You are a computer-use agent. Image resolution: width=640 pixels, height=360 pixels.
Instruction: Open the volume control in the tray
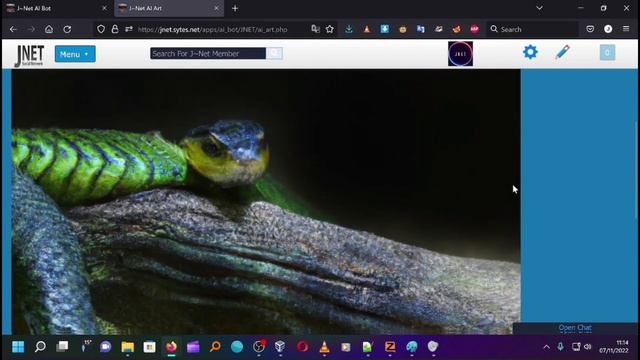(x=588, y=347)
